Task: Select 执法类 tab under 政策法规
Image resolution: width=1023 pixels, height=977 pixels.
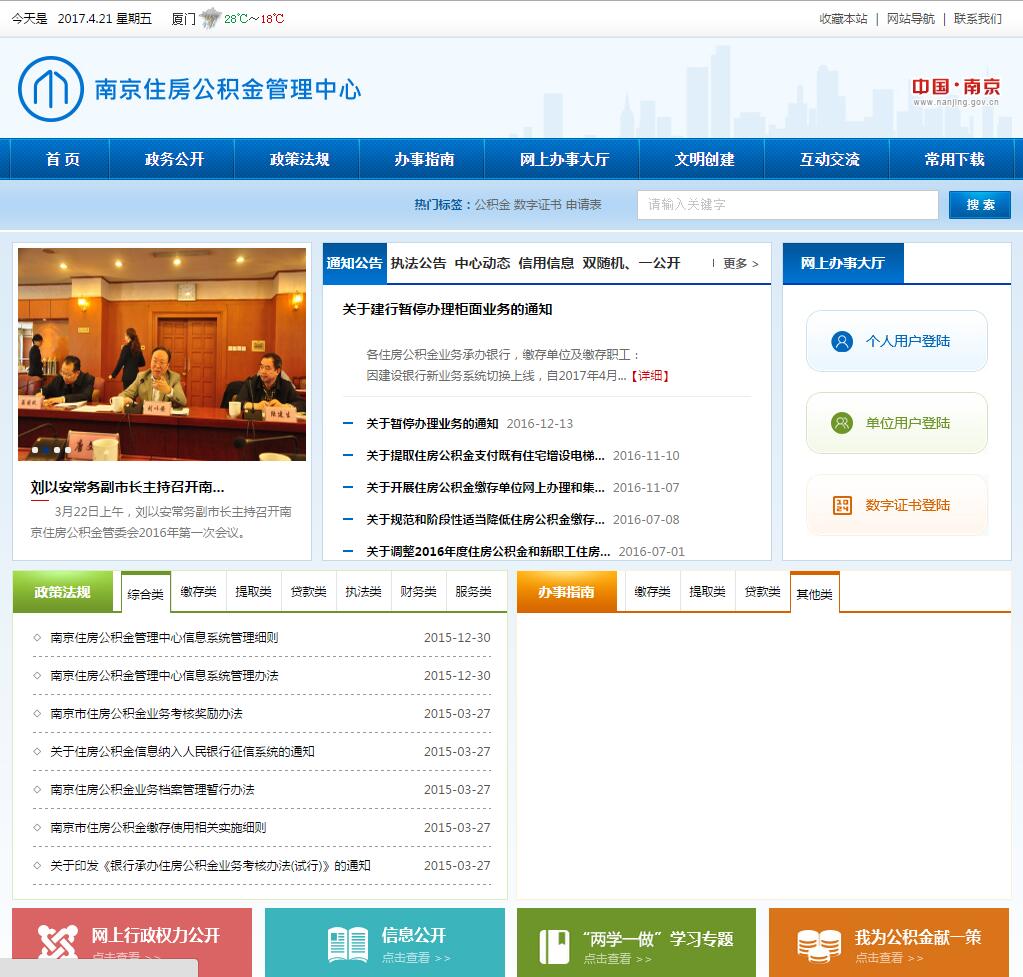Action: point(363,591)
